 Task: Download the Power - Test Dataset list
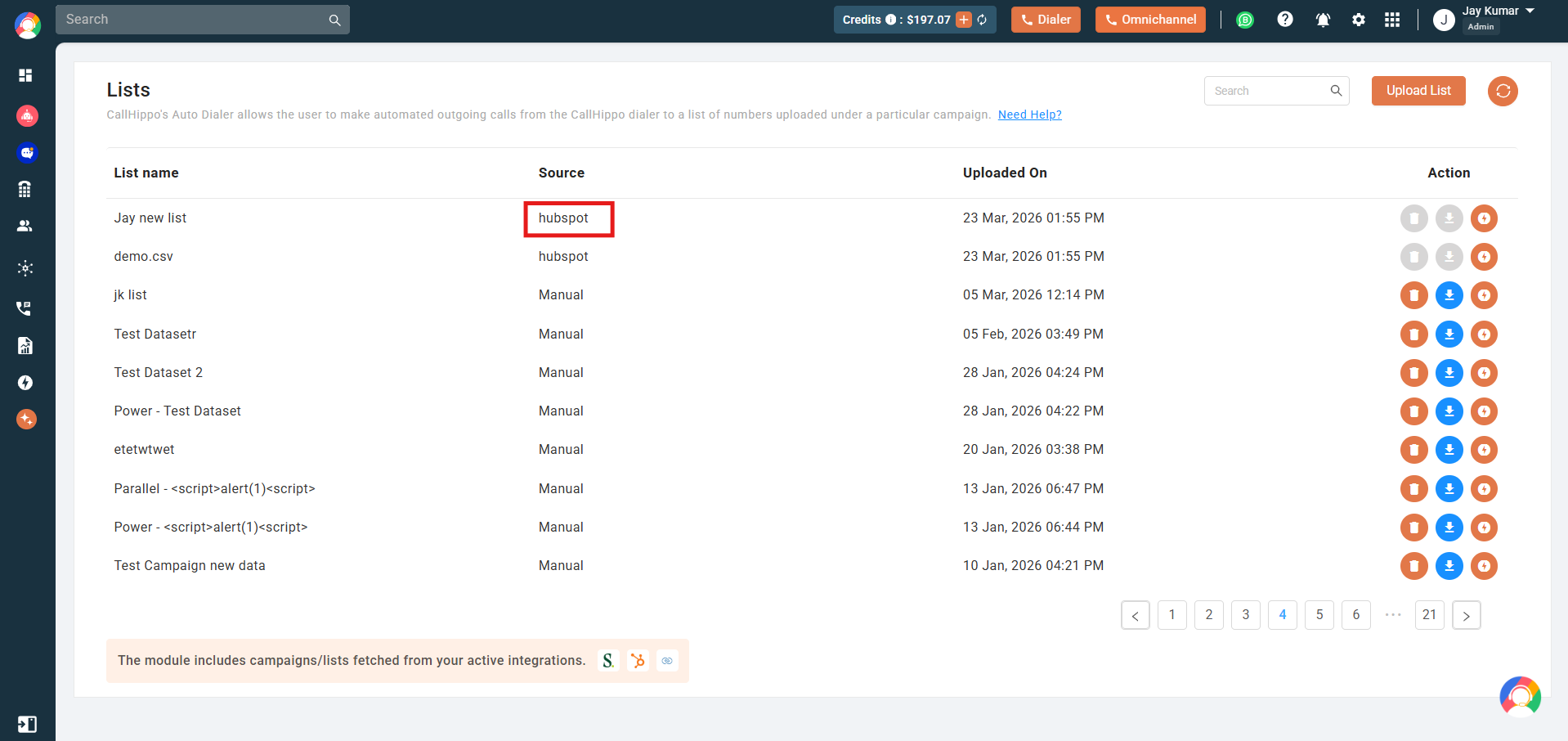(x=1449, y=411)
